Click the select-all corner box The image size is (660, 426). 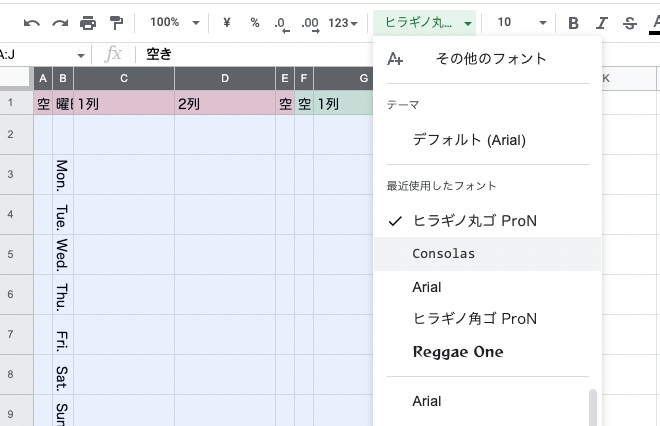point(16,78)
